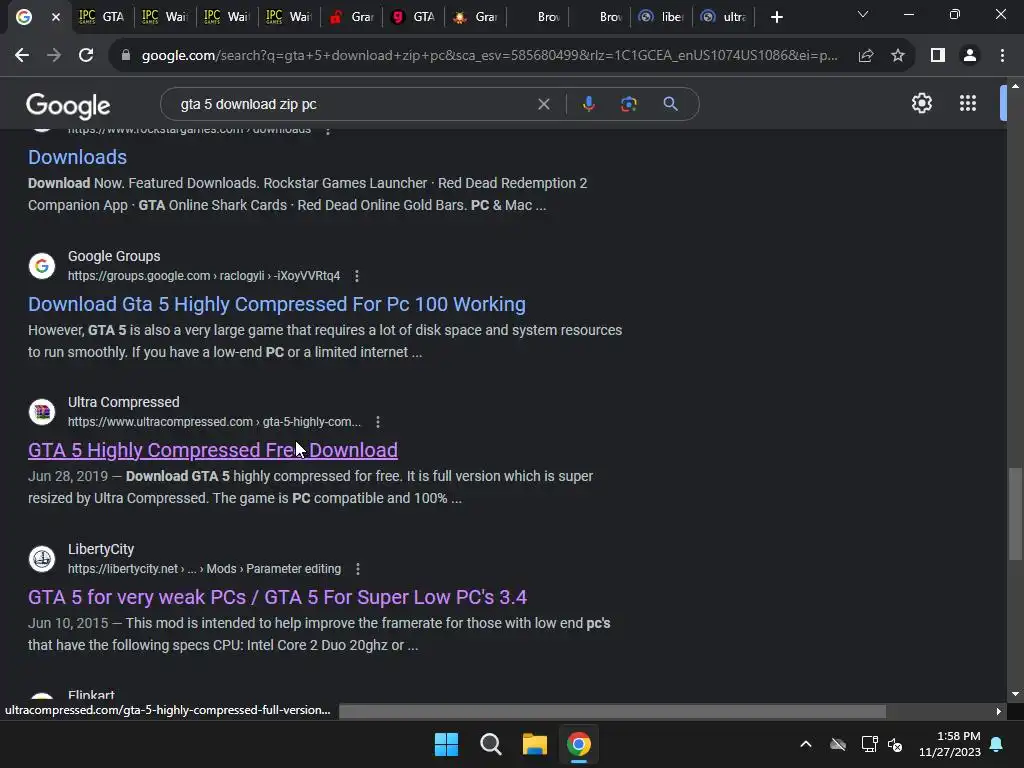Image resolution: width=1024 pixels, height=768 pixels.
Task: Switch to the Gran tab with red lock icon
Action: (353, 17)
